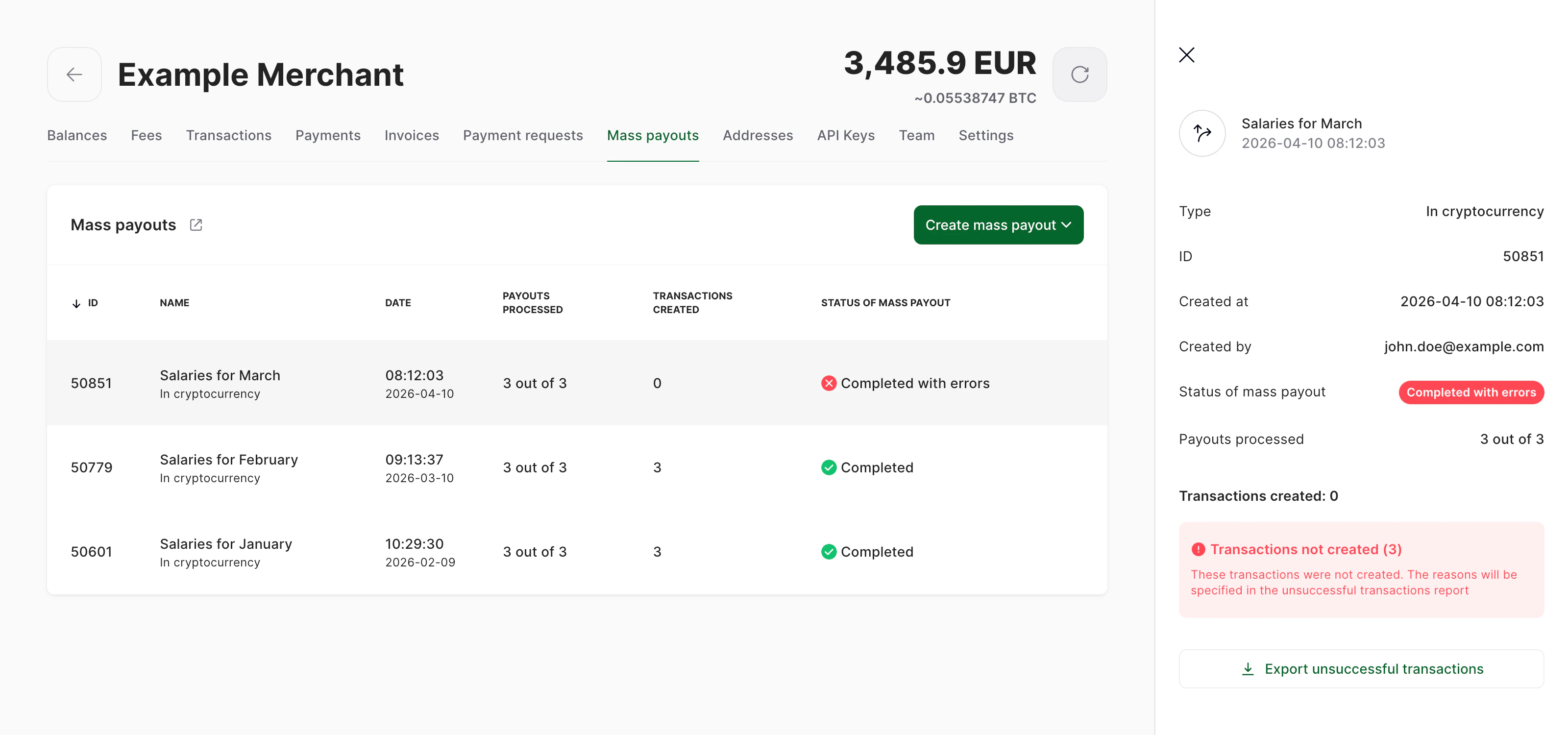The image size is (1568, 735).
Task: Click the alert icon in Transactions not created box
Action: point(1199,549)
